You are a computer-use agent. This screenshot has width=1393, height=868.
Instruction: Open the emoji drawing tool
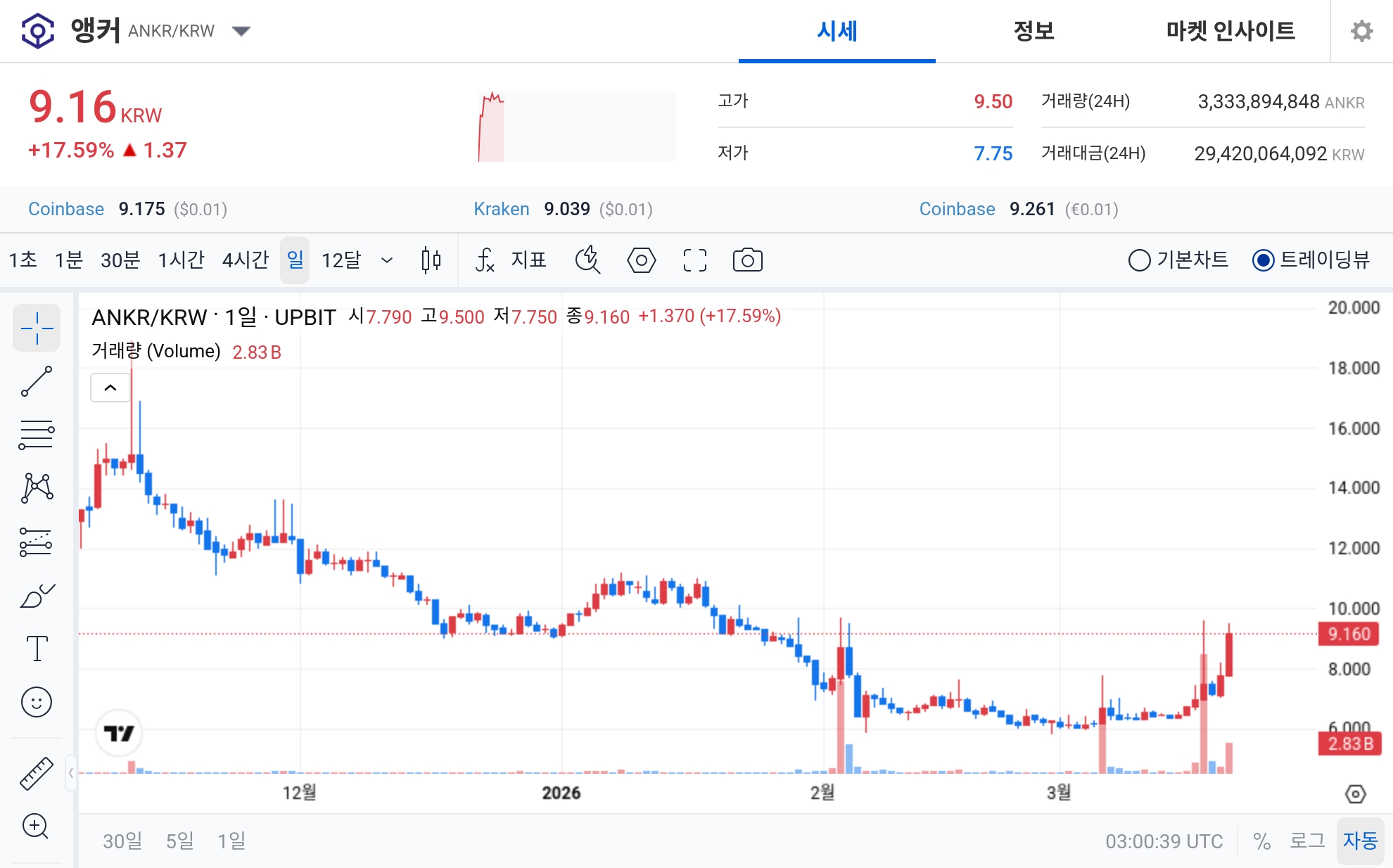[37, 702]
